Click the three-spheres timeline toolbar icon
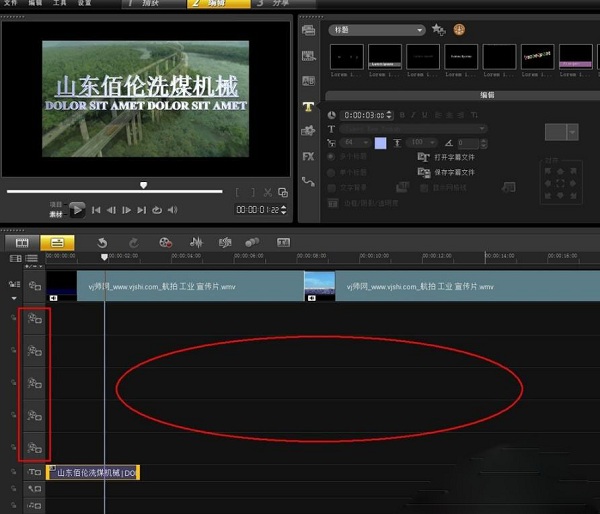600x514 pixels. [252, 242]
